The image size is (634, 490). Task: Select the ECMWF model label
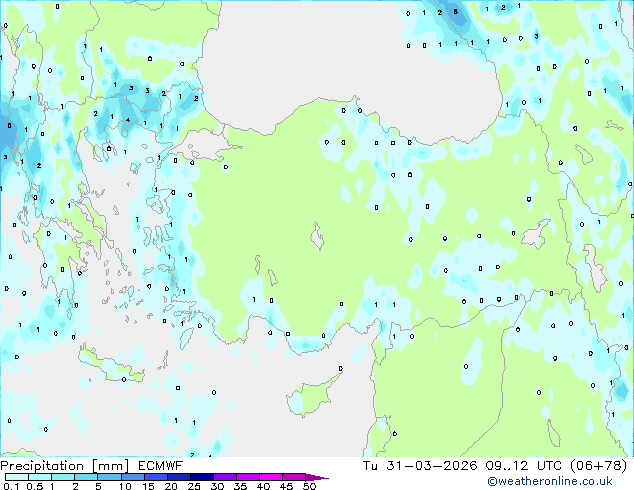[x=161, y=466]
